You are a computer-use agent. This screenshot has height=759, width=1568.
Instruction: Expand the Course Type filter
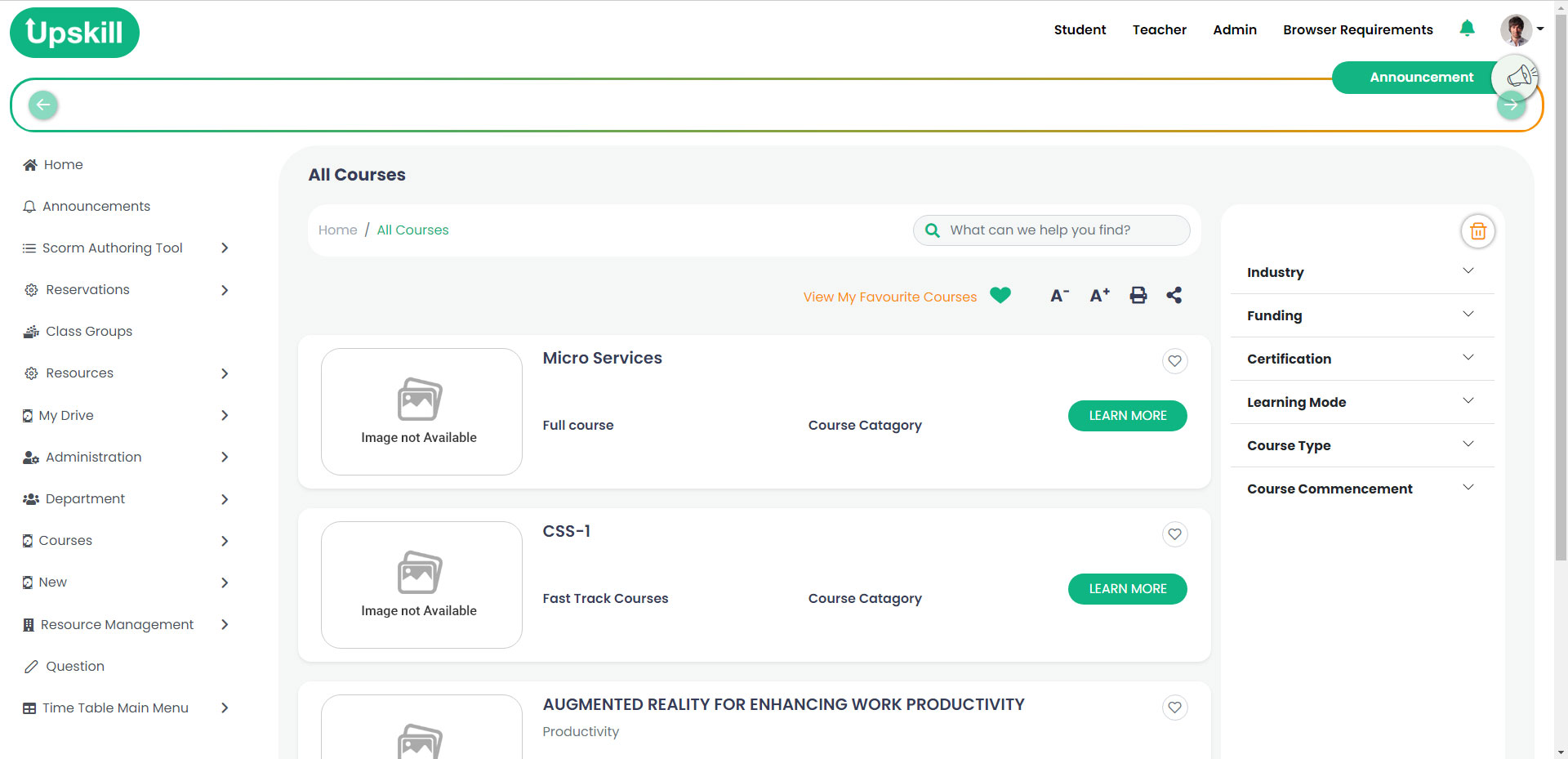[1362, 445]
